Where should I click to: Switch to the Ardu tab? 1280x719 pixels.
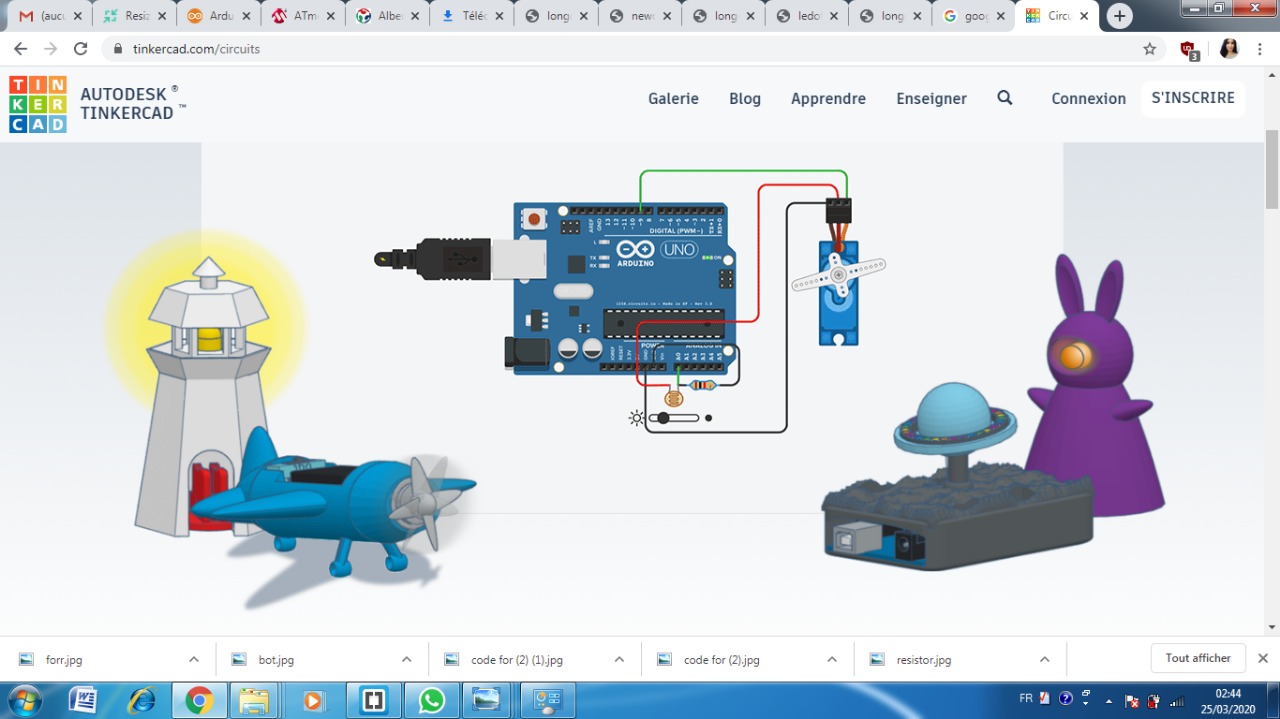click(218, 16)
